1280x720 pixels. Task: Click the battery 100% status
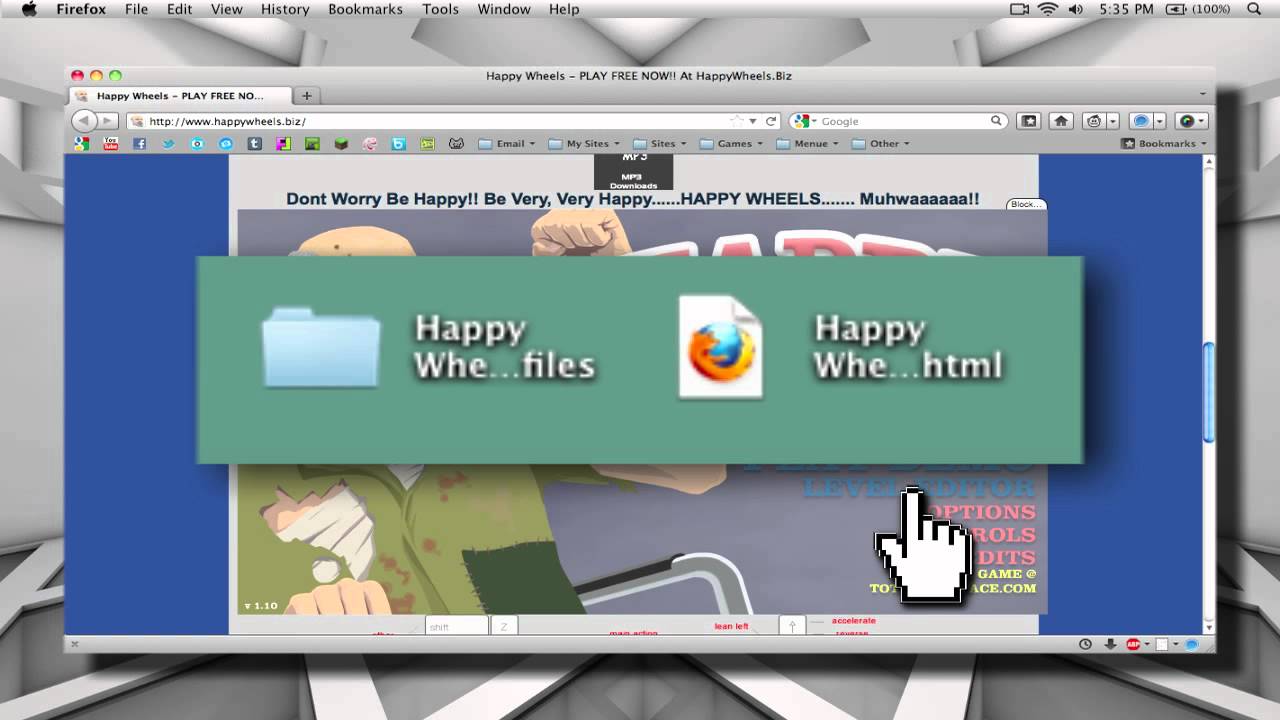pyautogui.click(x=1199, y=9)
